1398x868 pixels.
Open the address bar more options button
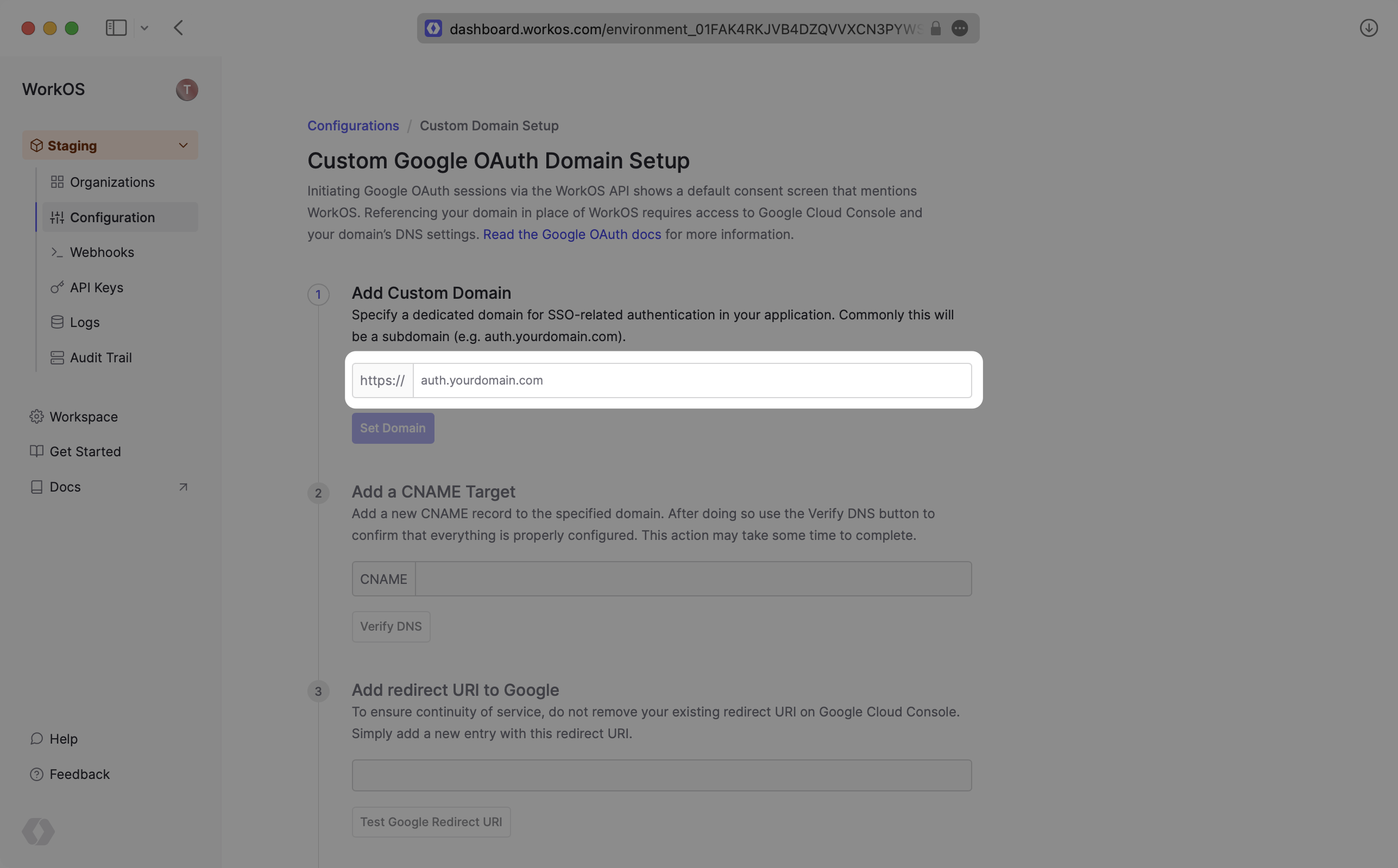click(x=960, y=28)
